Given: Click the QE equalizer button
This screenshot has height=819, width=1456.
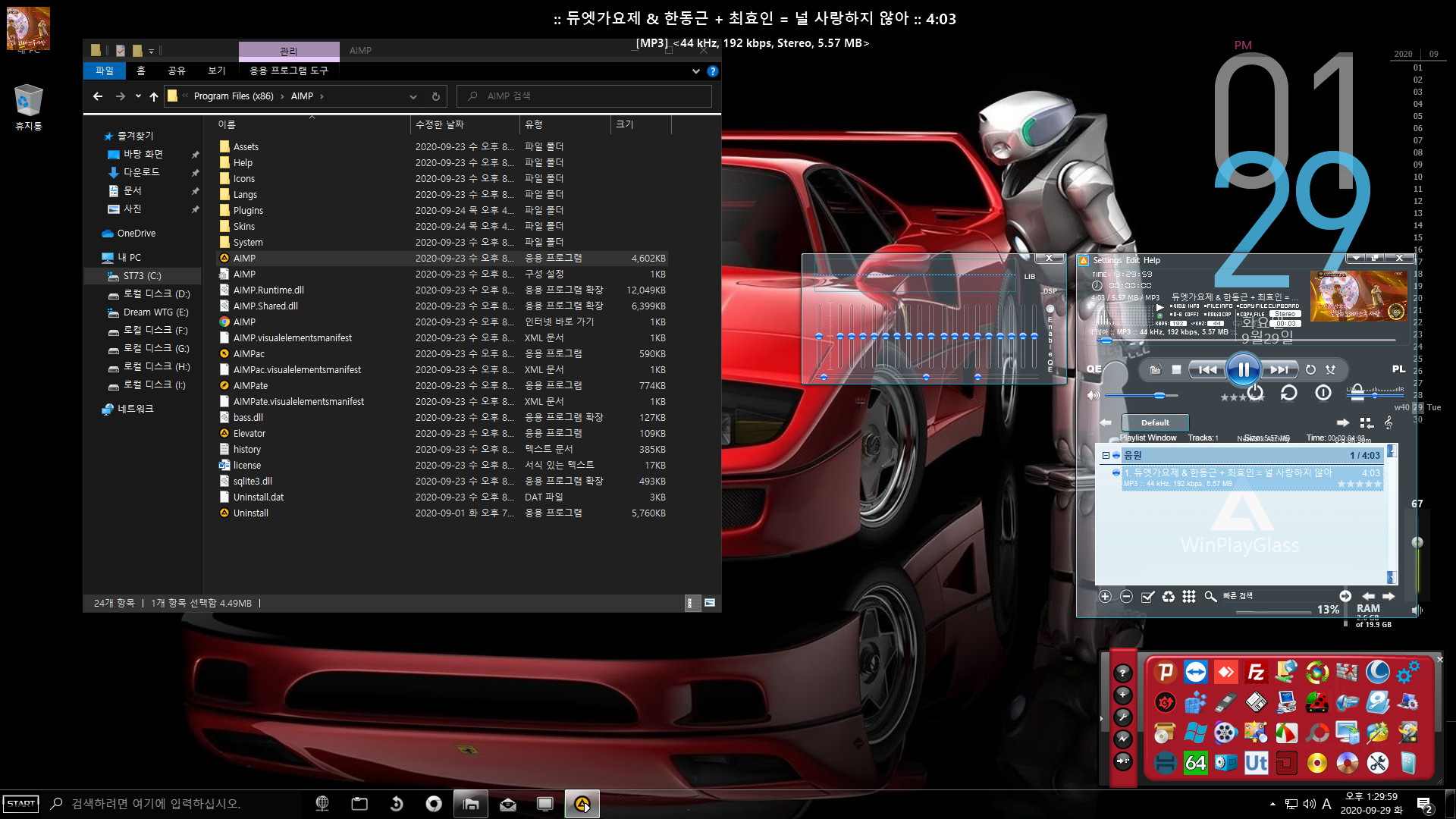Looking at the screenshot, I should 1094,369.
